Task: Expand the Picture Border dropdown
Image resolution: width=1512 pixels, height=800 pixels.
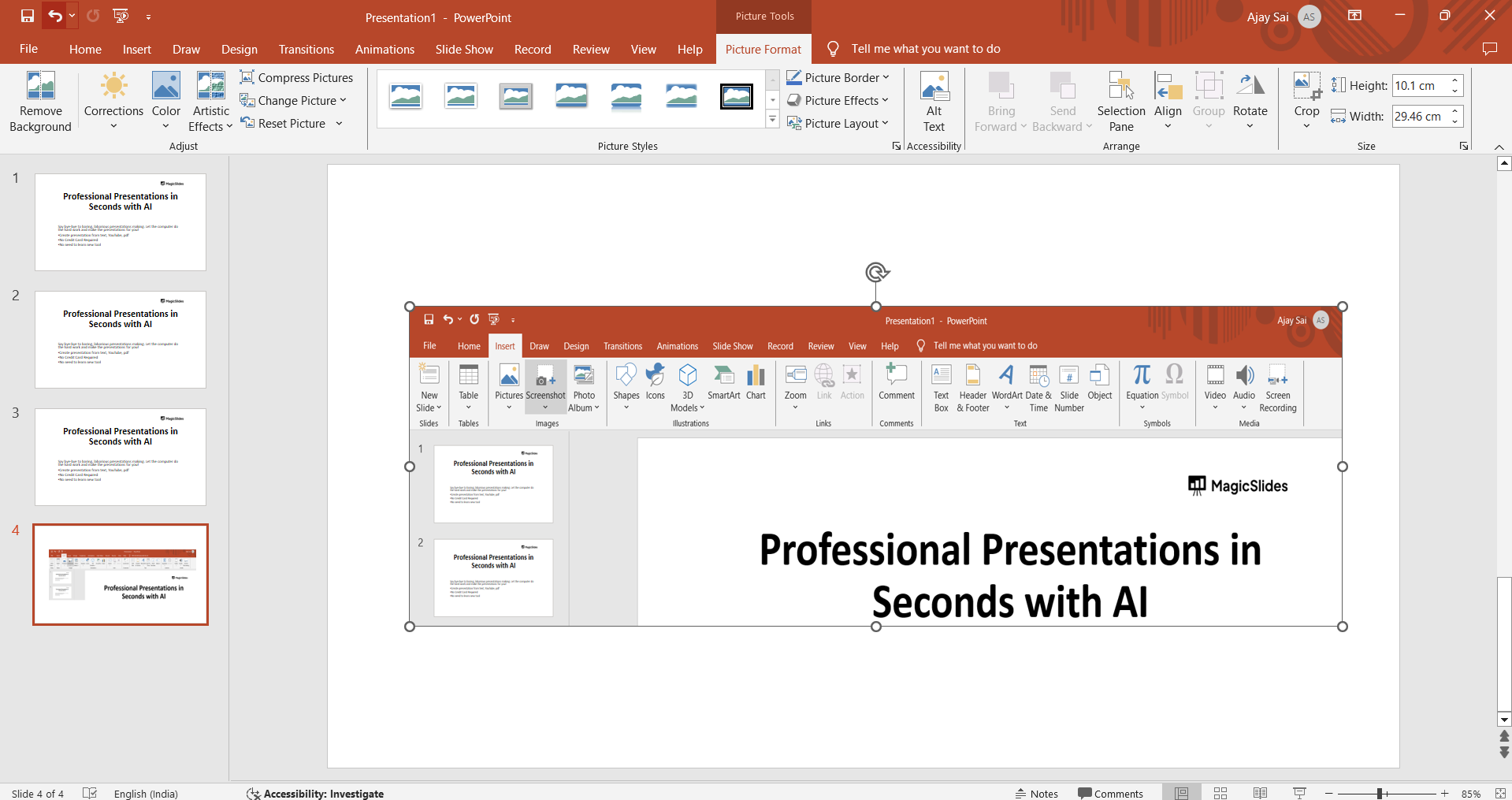Action: [886, 77]
